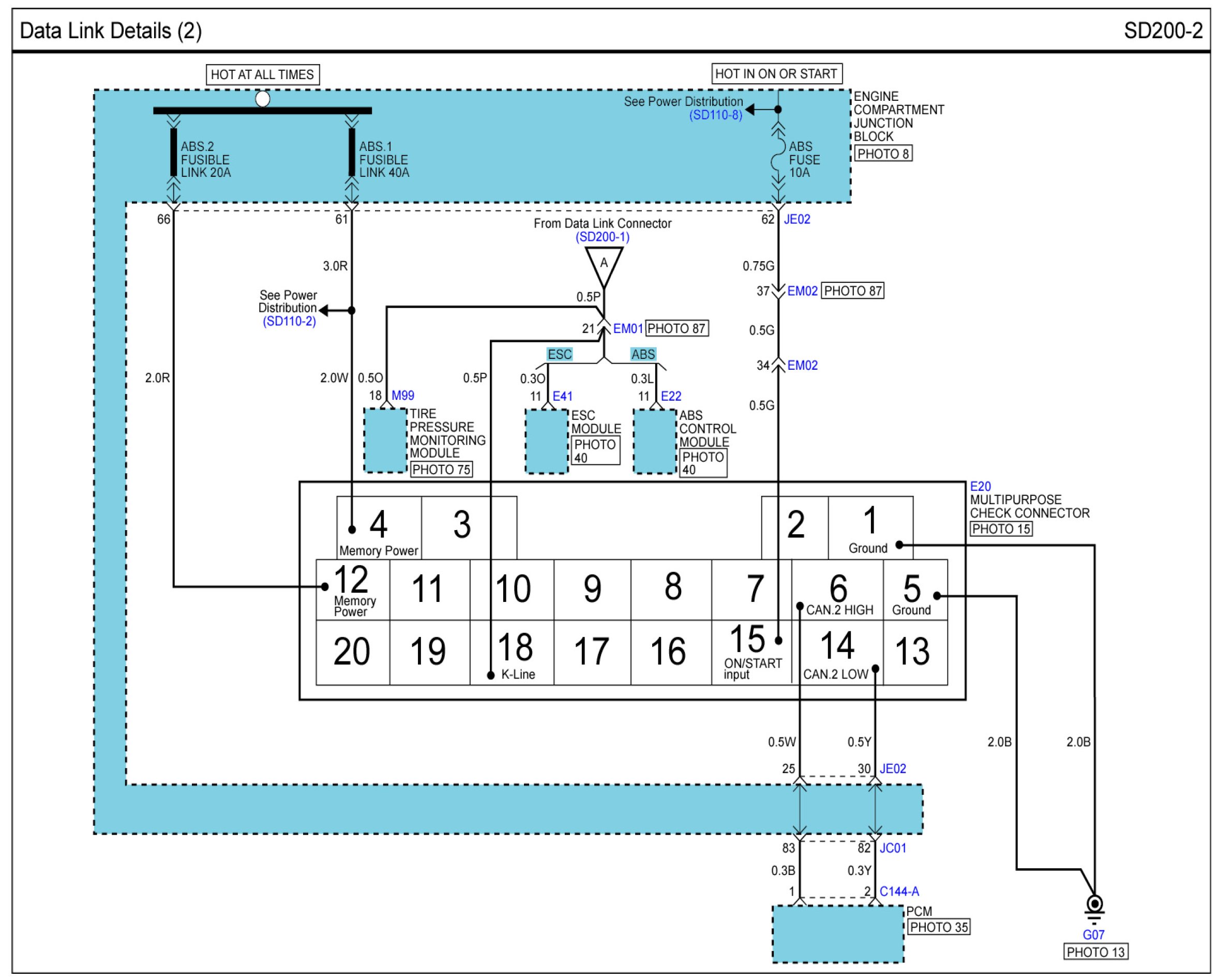Open the PHOTO 8 junction block reference
The width and height of the screenshot is (1218, 980).
point(883,154)
